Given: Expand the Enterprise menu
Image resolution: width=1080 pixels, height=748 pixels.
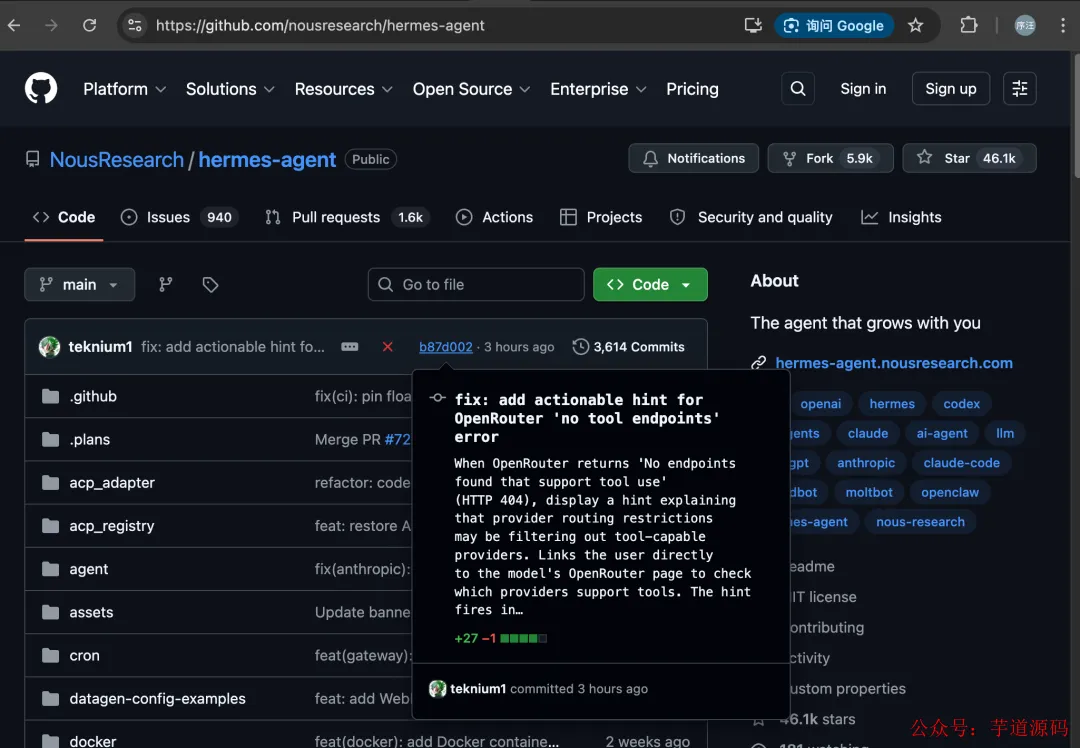Looking at the screenshot, I should point(598,89).
